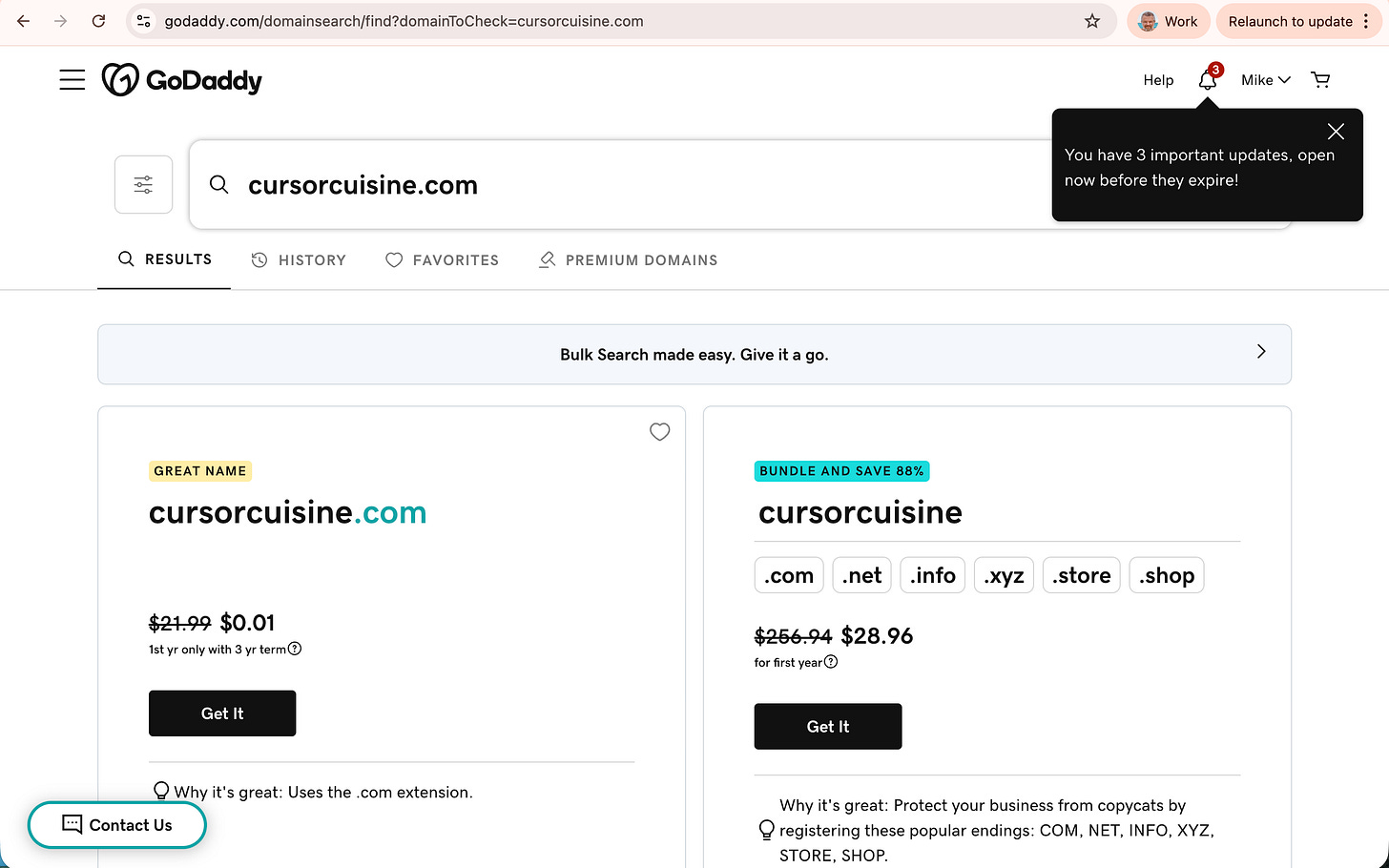The image size is (1389, 868).
Task: Click the .store extension chip
Action: [1081, 575]
